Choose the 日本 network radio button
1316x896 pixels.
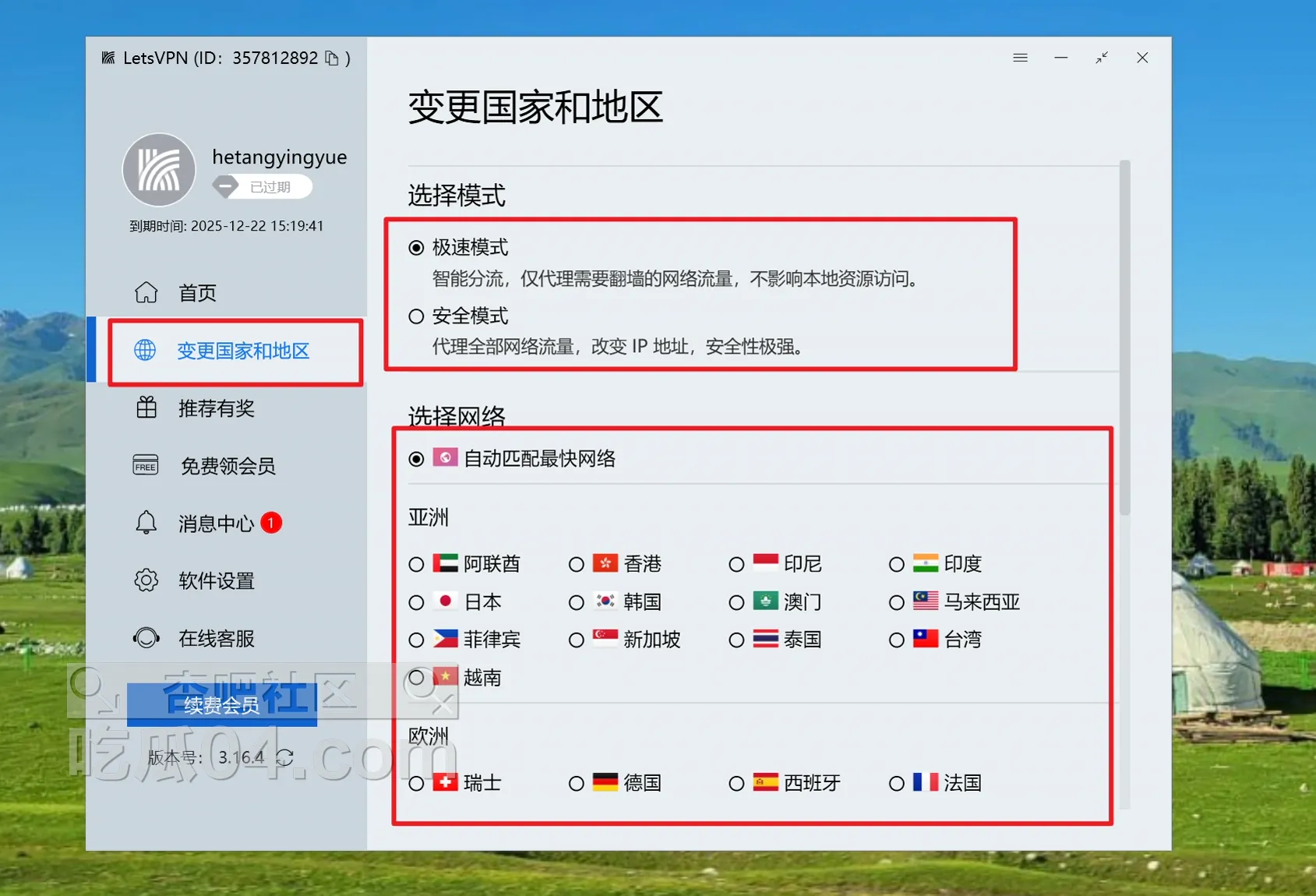coord(416,602)
